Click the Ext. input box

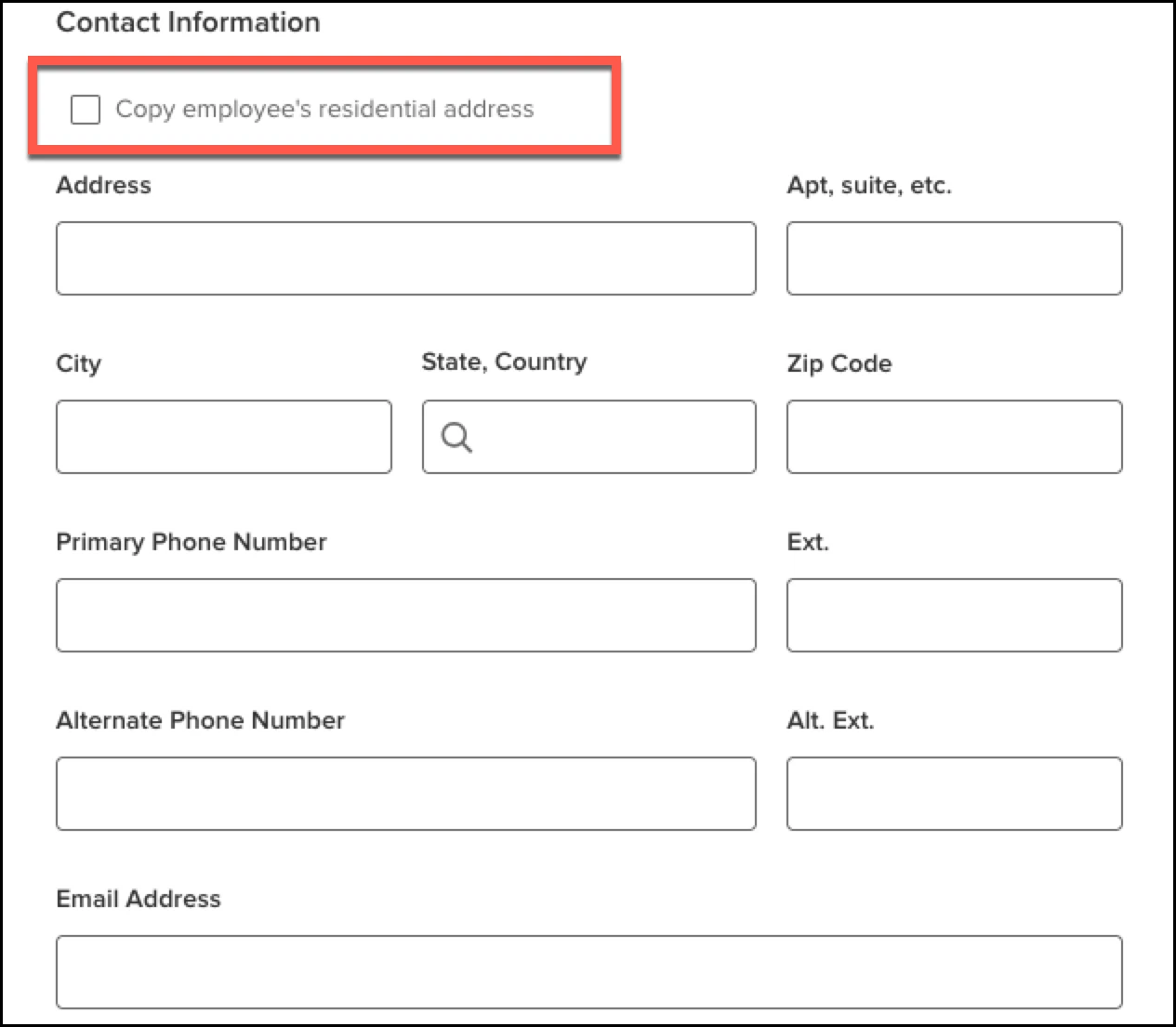(955, 615)
